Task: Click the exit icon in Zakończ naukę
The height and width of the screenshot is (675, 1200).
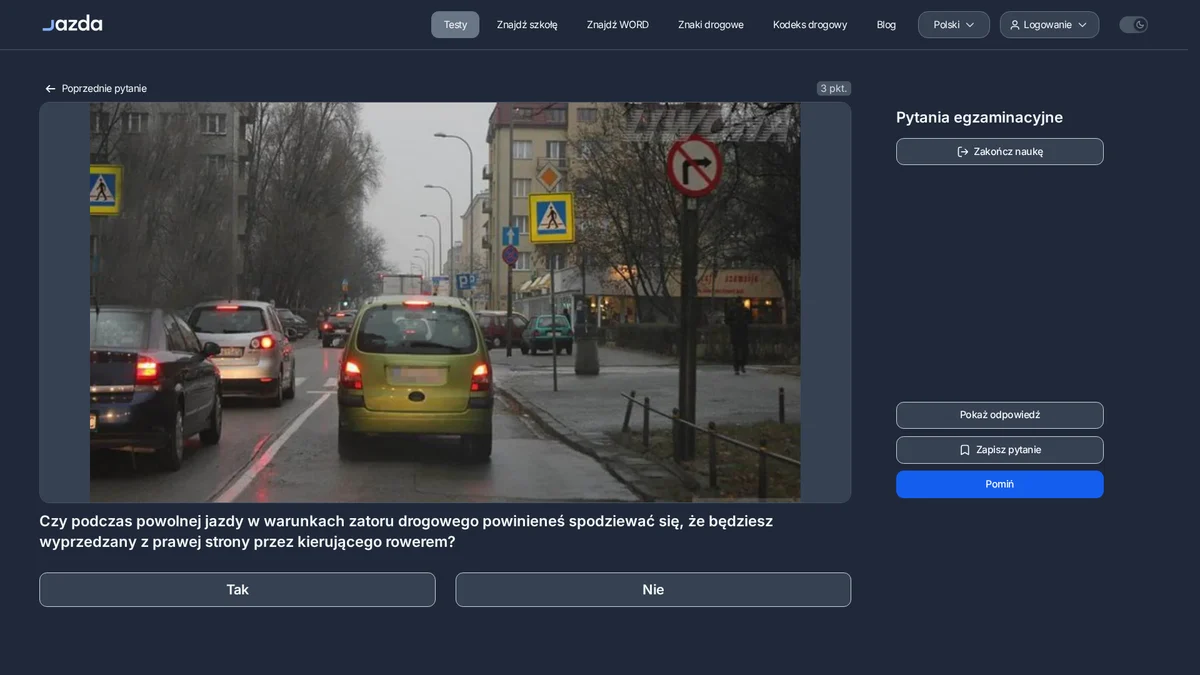Action: click(x=963, y=152)
